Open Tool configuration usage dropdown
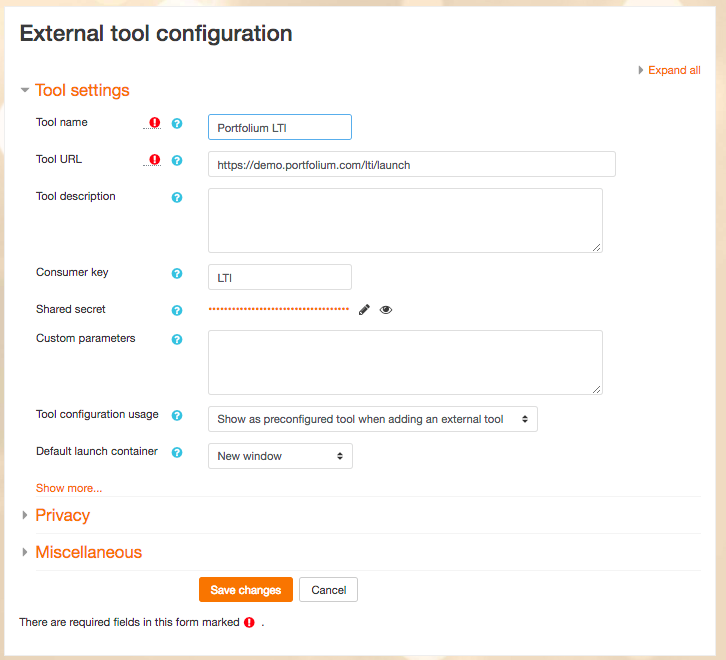The height and width of the screenshot is (660, 726). [372, 419]
